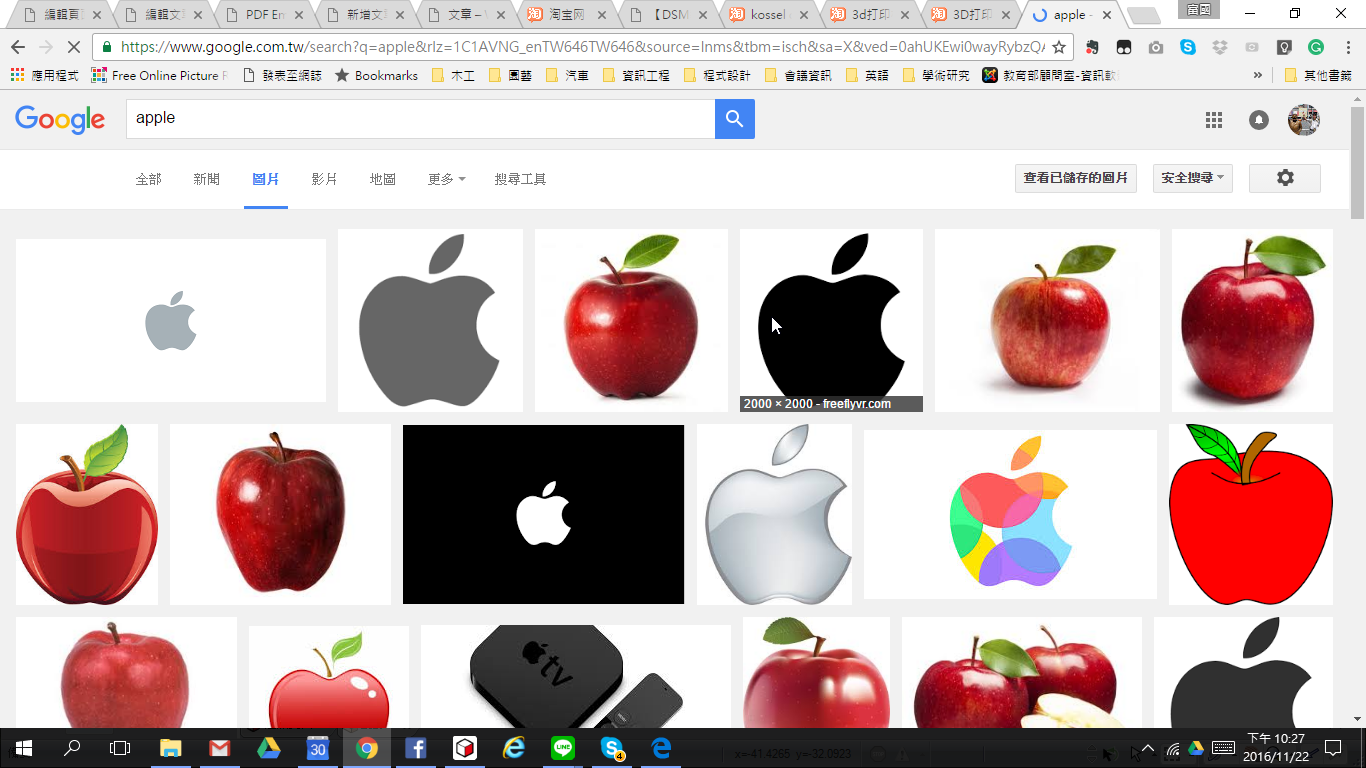The image size is (1366, 768).
Task: Open the Action Center notification icon
Action: (1332, 748)
